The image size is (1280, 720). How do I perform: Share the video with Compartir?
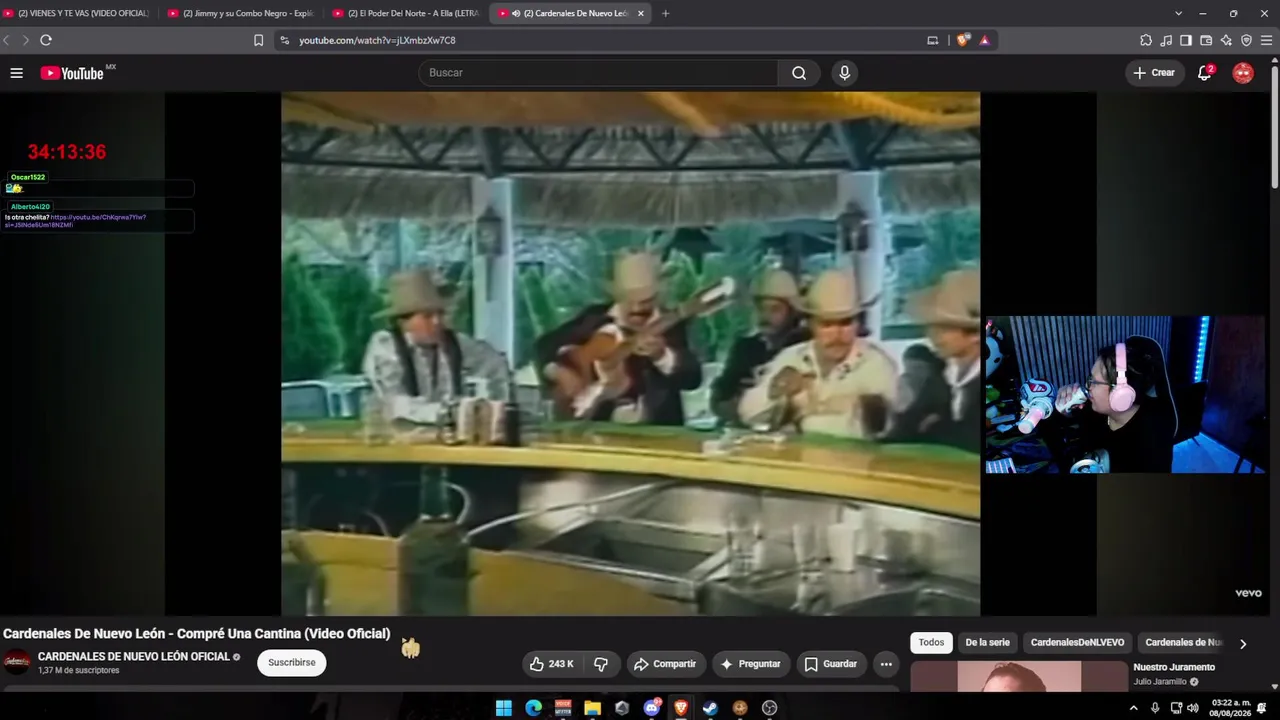665,664
